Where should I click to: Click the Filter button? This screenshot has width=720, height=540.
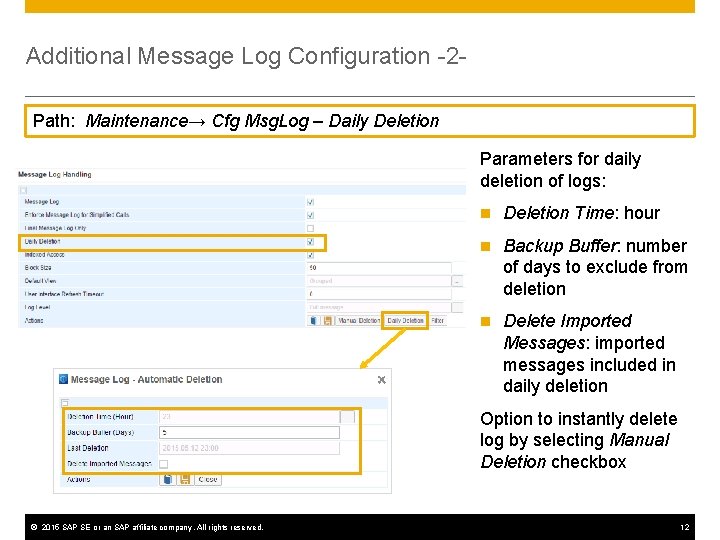click(438, 321)
